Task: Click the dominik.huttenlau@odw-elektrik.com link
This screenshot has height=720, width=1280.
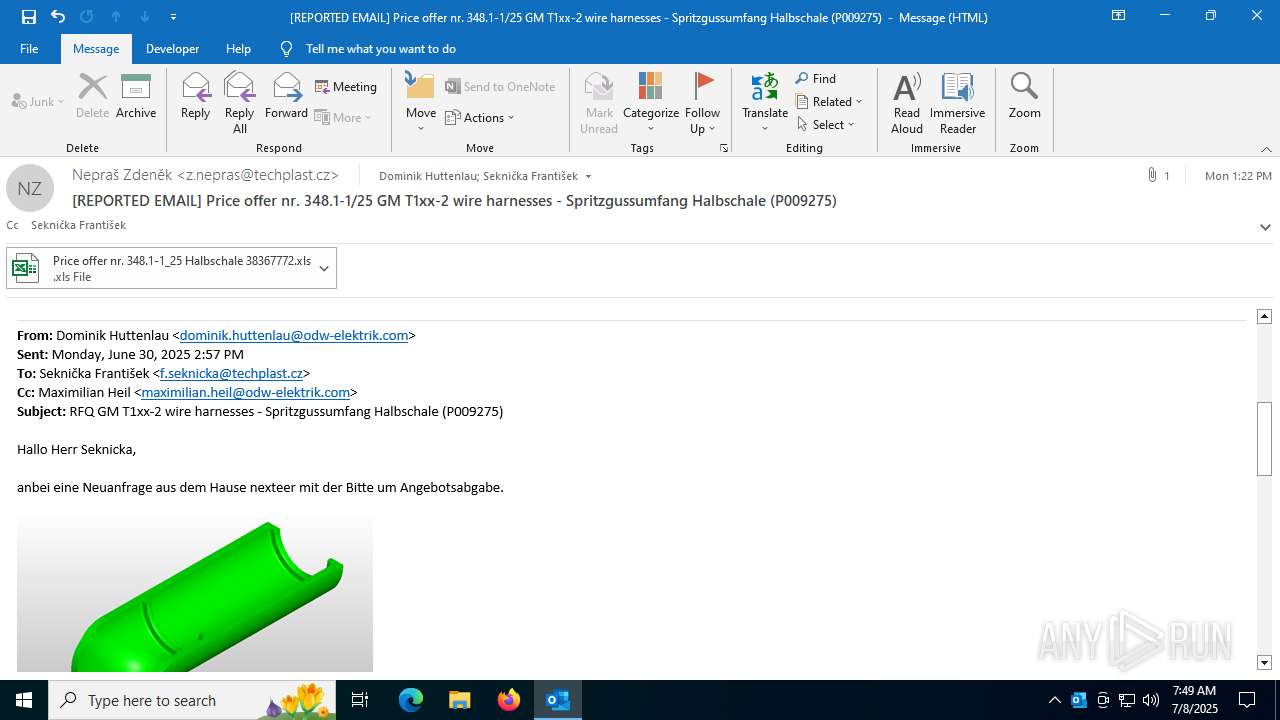Action: tap(294, 336)
